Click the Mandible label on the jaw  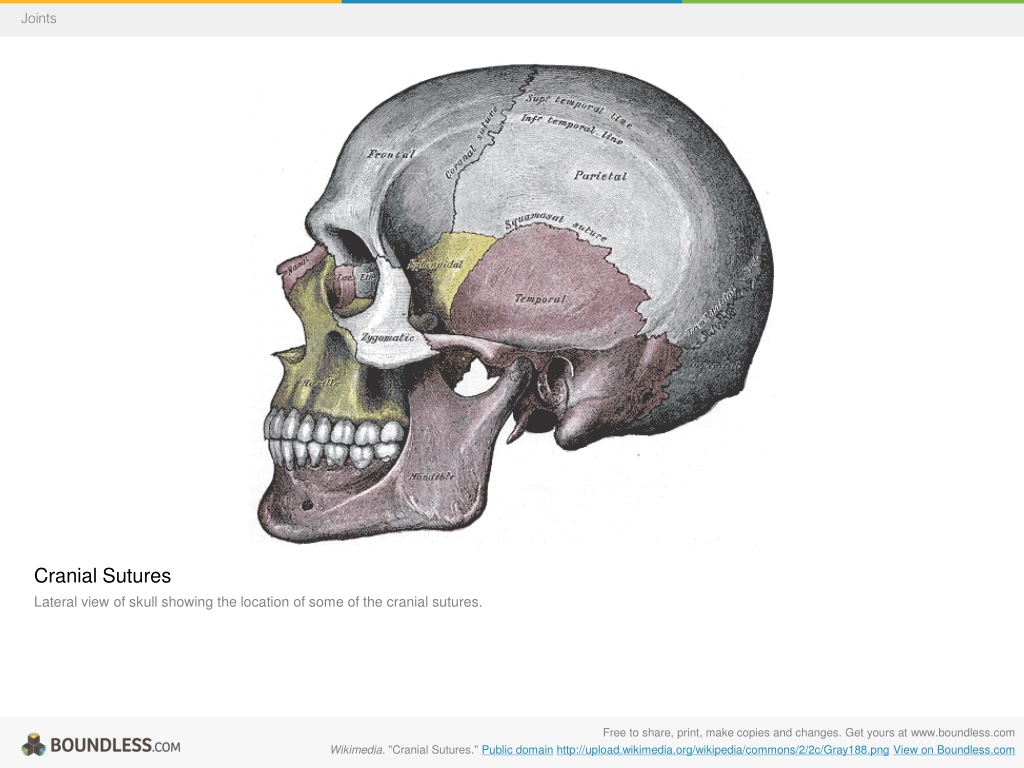432,476
